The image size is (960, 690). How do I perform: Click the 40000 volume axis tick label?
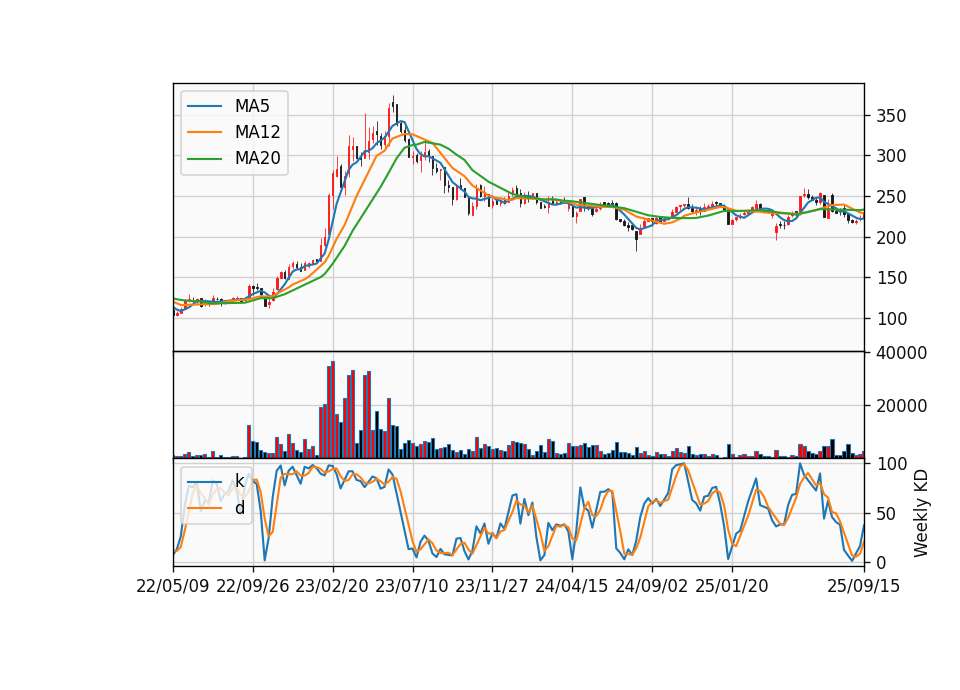pos(901,353)
